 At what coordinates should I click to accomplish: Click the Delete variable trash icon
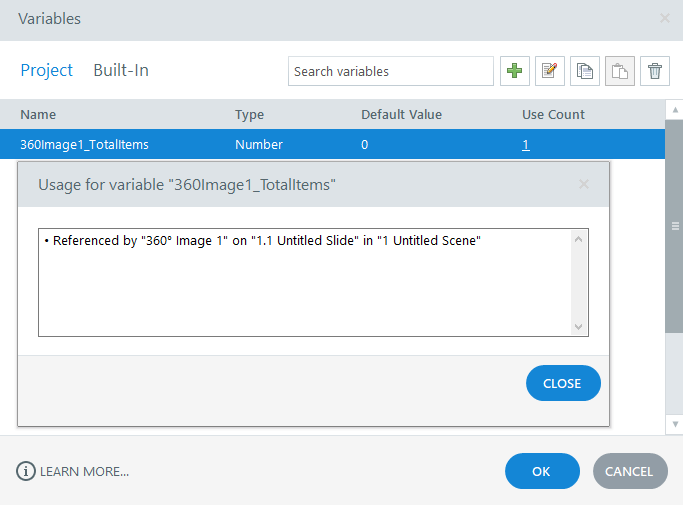pyautogui.click(x=655, y=71)
